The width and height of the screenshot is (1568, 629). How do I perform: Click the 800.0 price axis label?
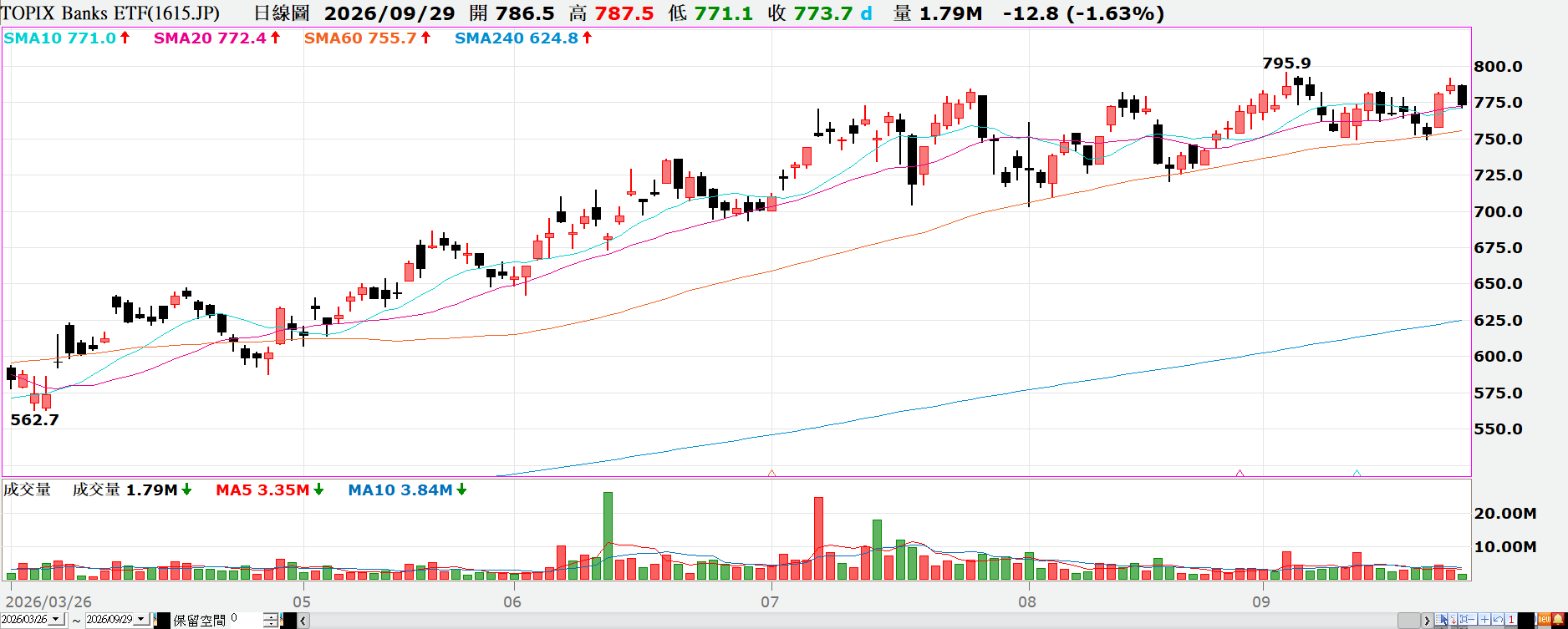click(x=1498, y=66)
